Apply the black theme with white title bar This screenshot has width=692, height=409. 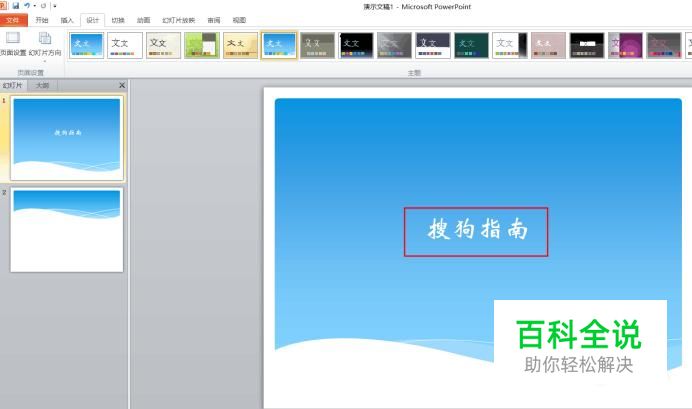pos(587,45)
